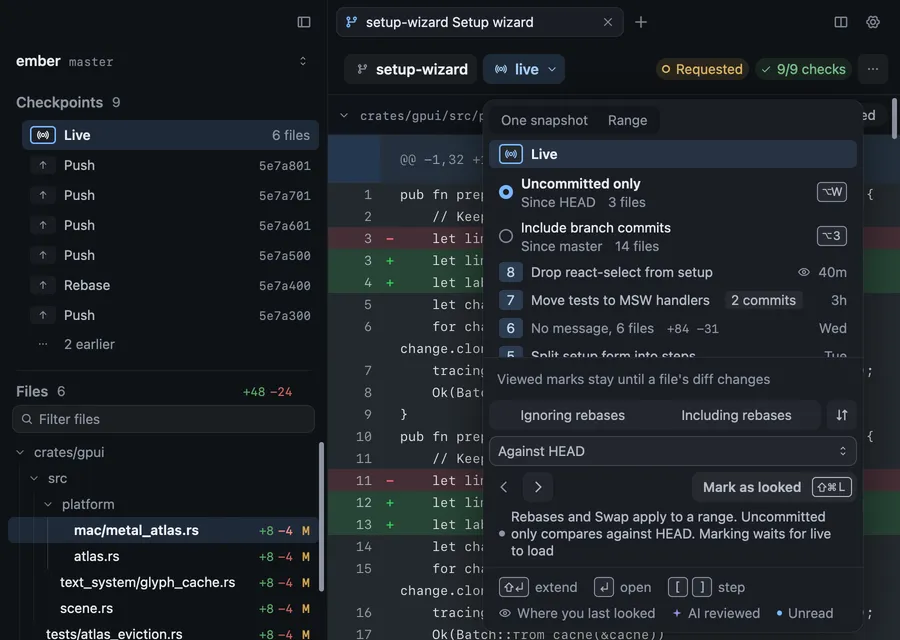900x640 pixels.
Task: Open the atlas.rs file
Action: (x=163, y=556)
